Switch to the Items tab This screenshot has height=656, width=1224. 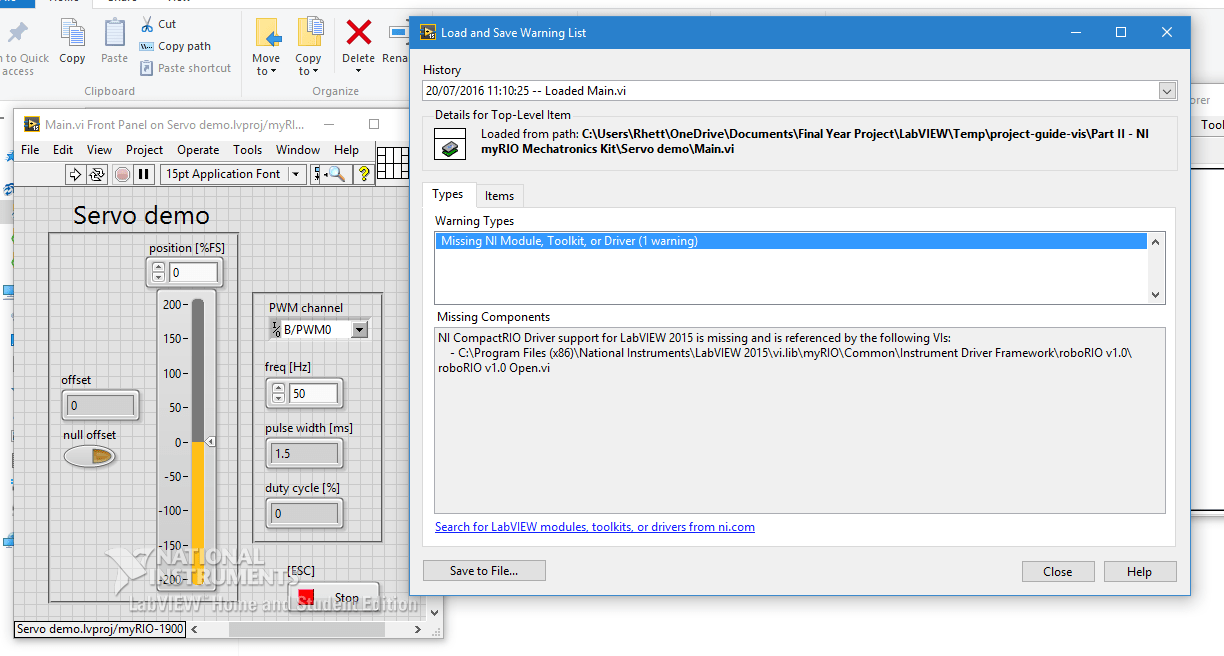(x=499, y=196)
